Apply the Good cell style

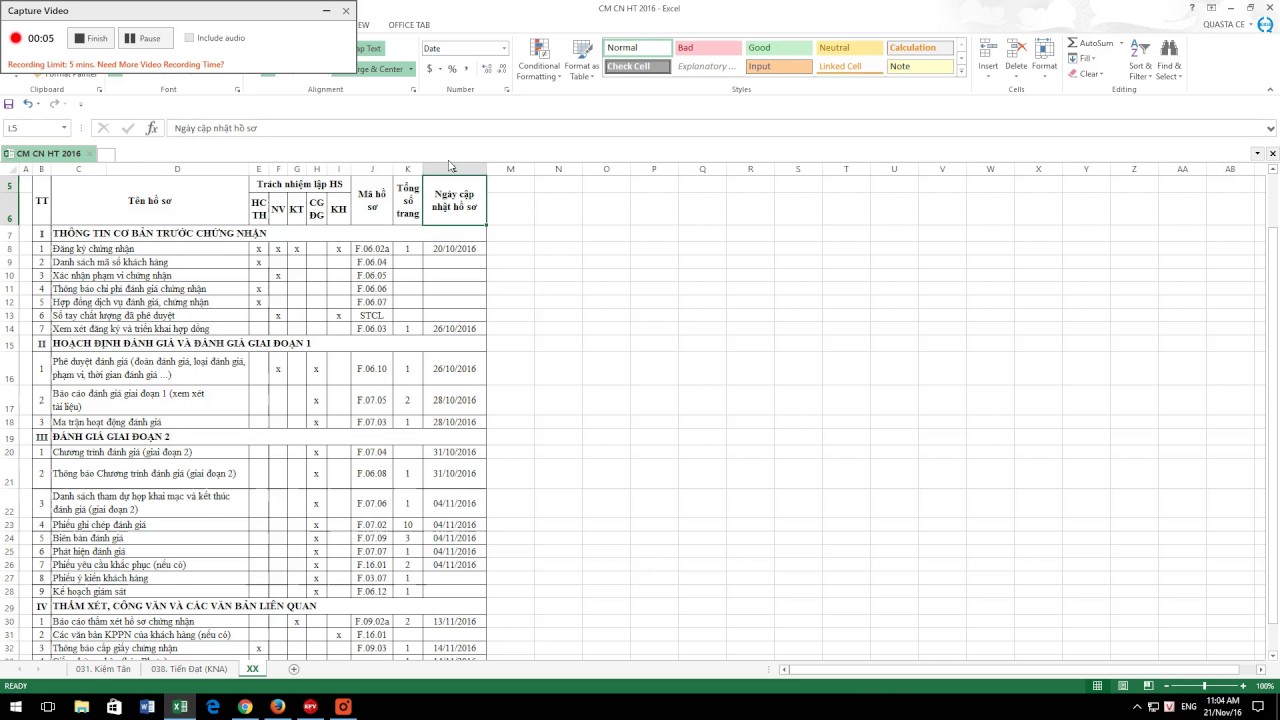[x=779, y=48]
